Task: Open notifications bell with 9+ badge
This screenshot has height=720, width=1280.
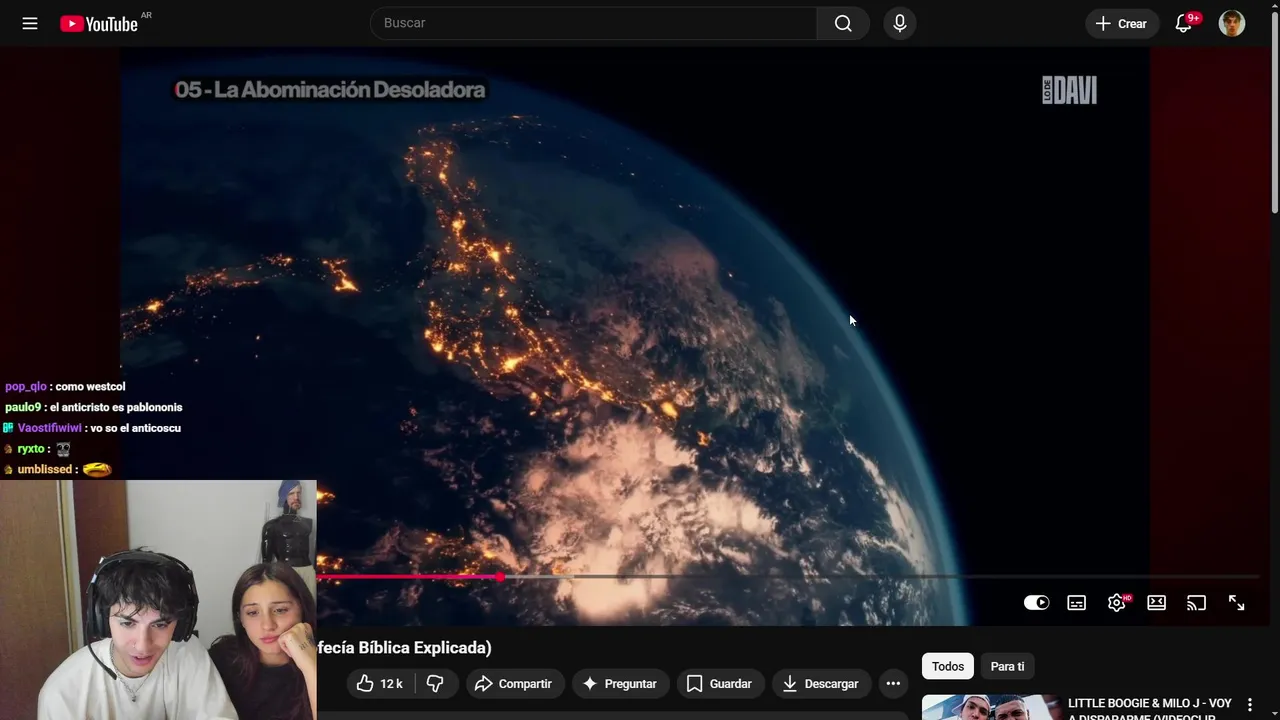Action: (1184, 23)
